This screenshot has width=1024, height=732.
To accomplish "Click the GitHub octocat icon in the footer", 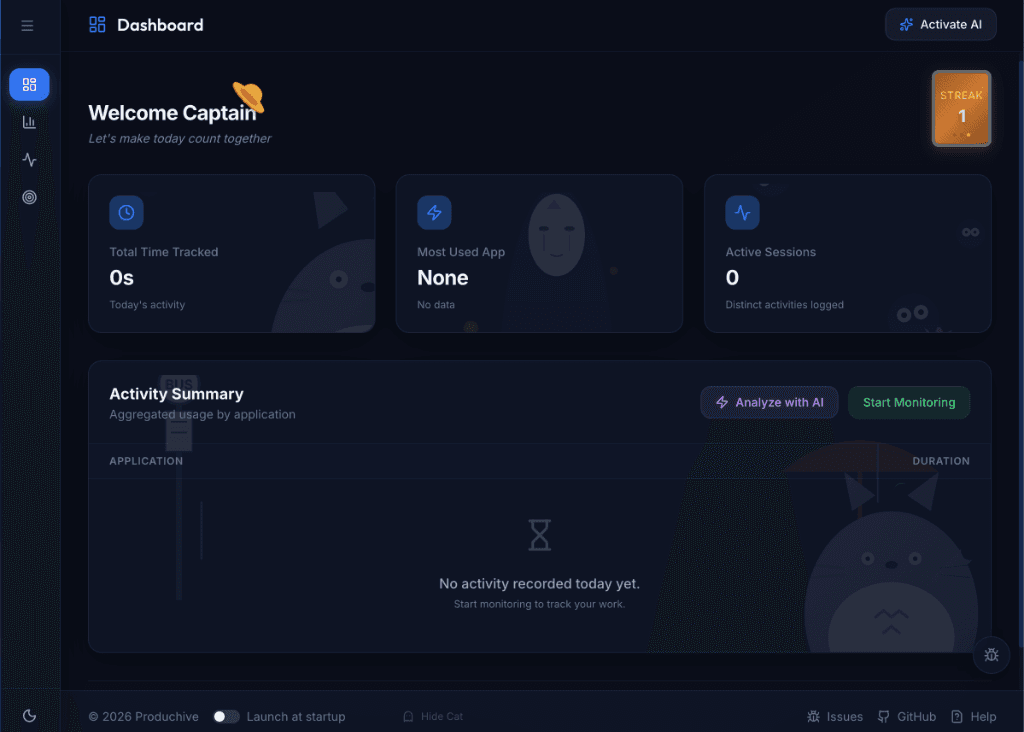I will click(x=882, y=716).
